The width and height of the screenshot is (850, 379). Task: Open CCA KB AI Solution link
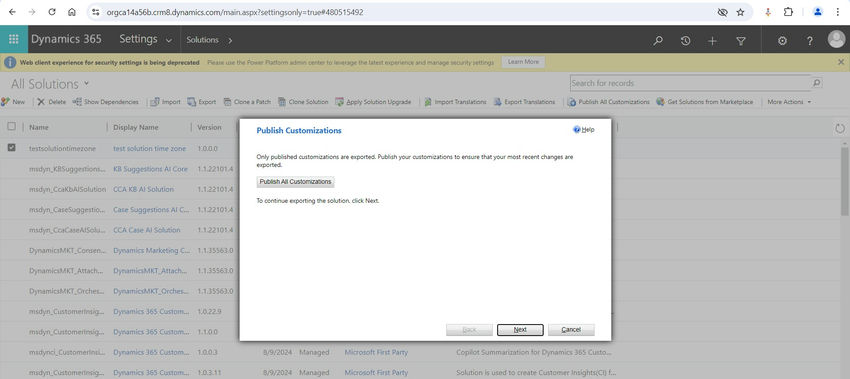click(x=143, y=189)
